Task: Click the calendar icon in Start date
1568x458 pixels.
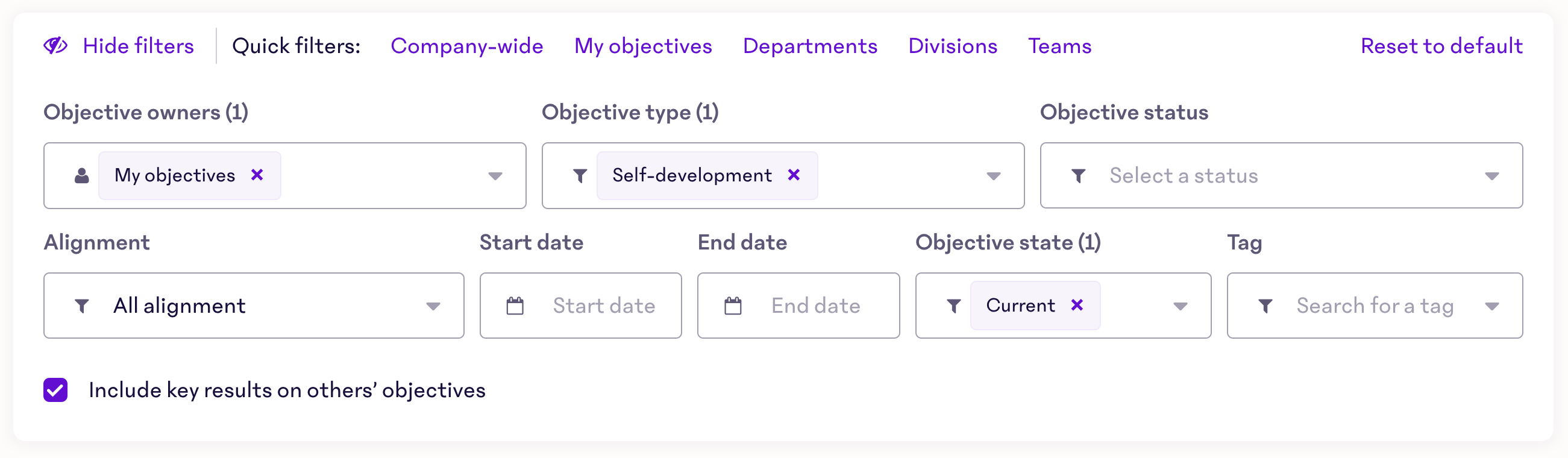Action: pyautogui.click(x=515, y=306)
